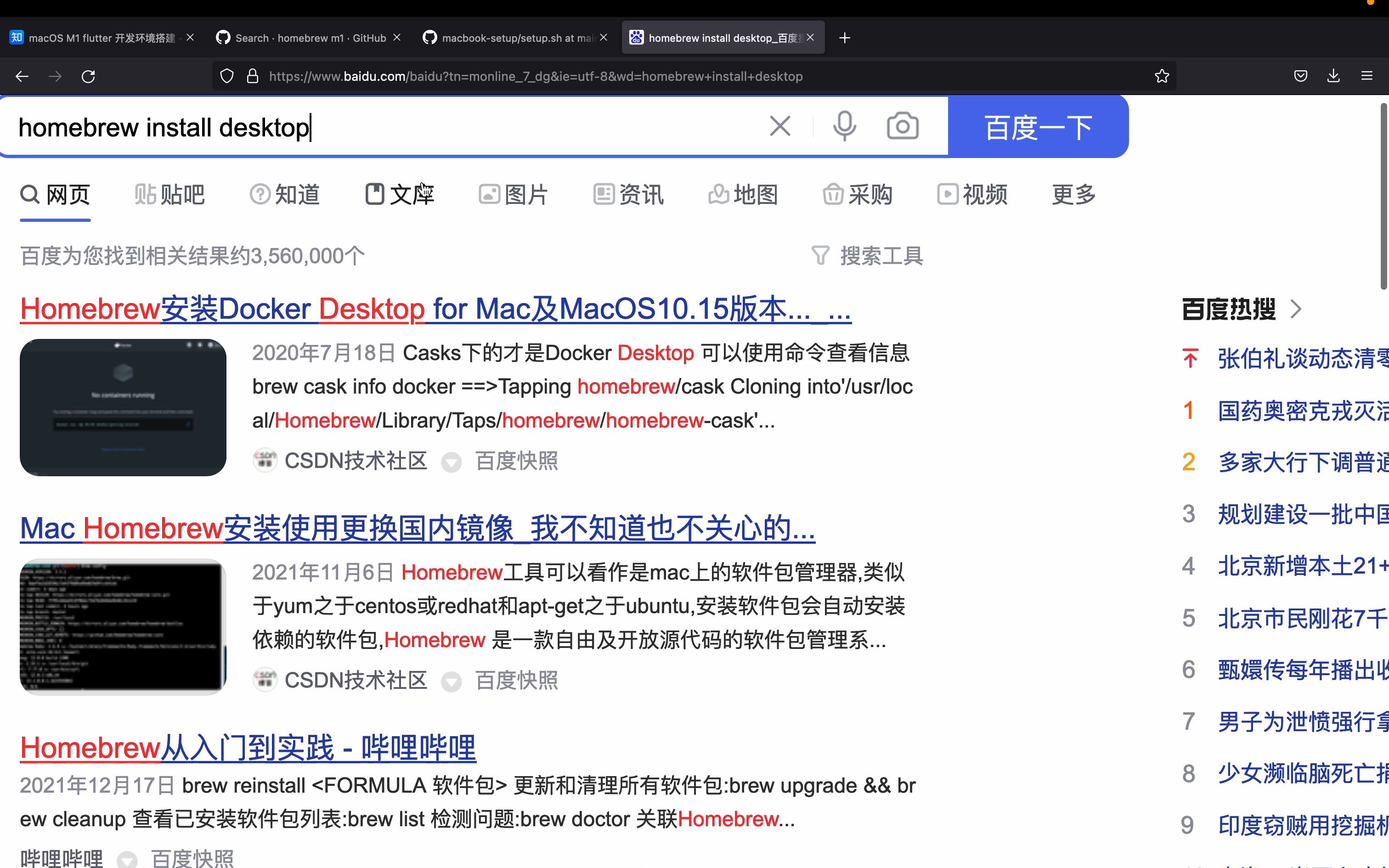Screen dimensions: 1389x868
Task: Click CSDN技术社区 source under Mac Homebrew result
Action: tap(356, 680)
